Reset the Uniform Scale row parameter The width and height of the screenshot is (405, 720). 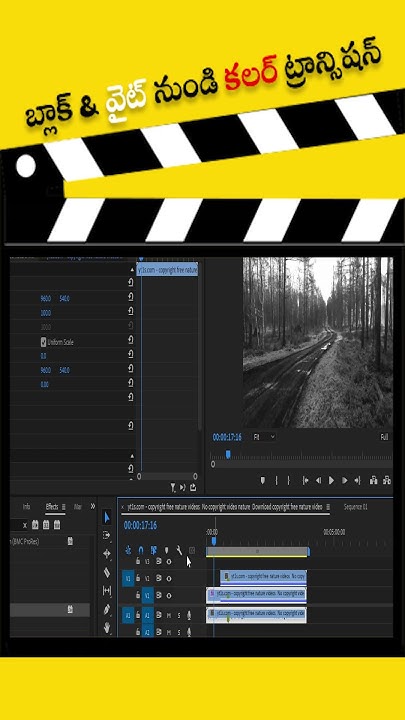pos(130,339)
